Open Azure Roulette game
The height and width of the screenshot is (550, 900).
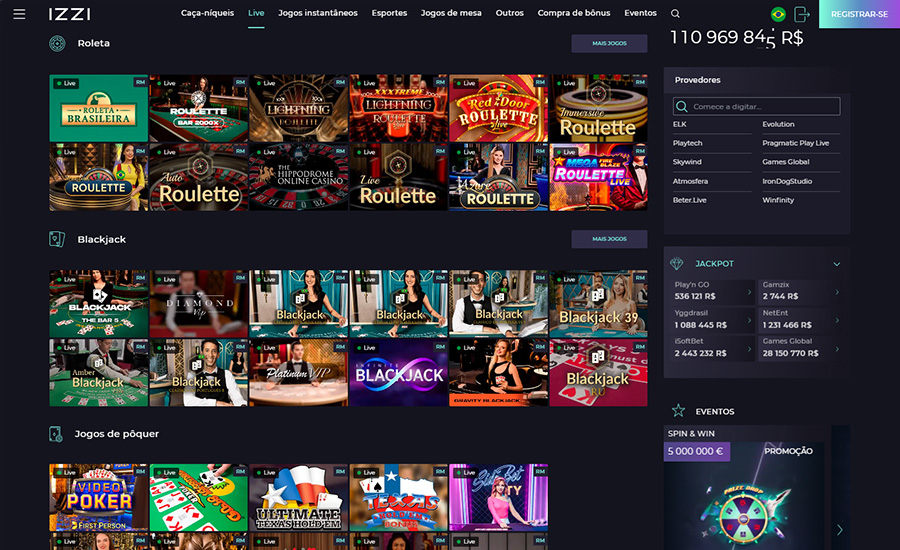[498, 177]
